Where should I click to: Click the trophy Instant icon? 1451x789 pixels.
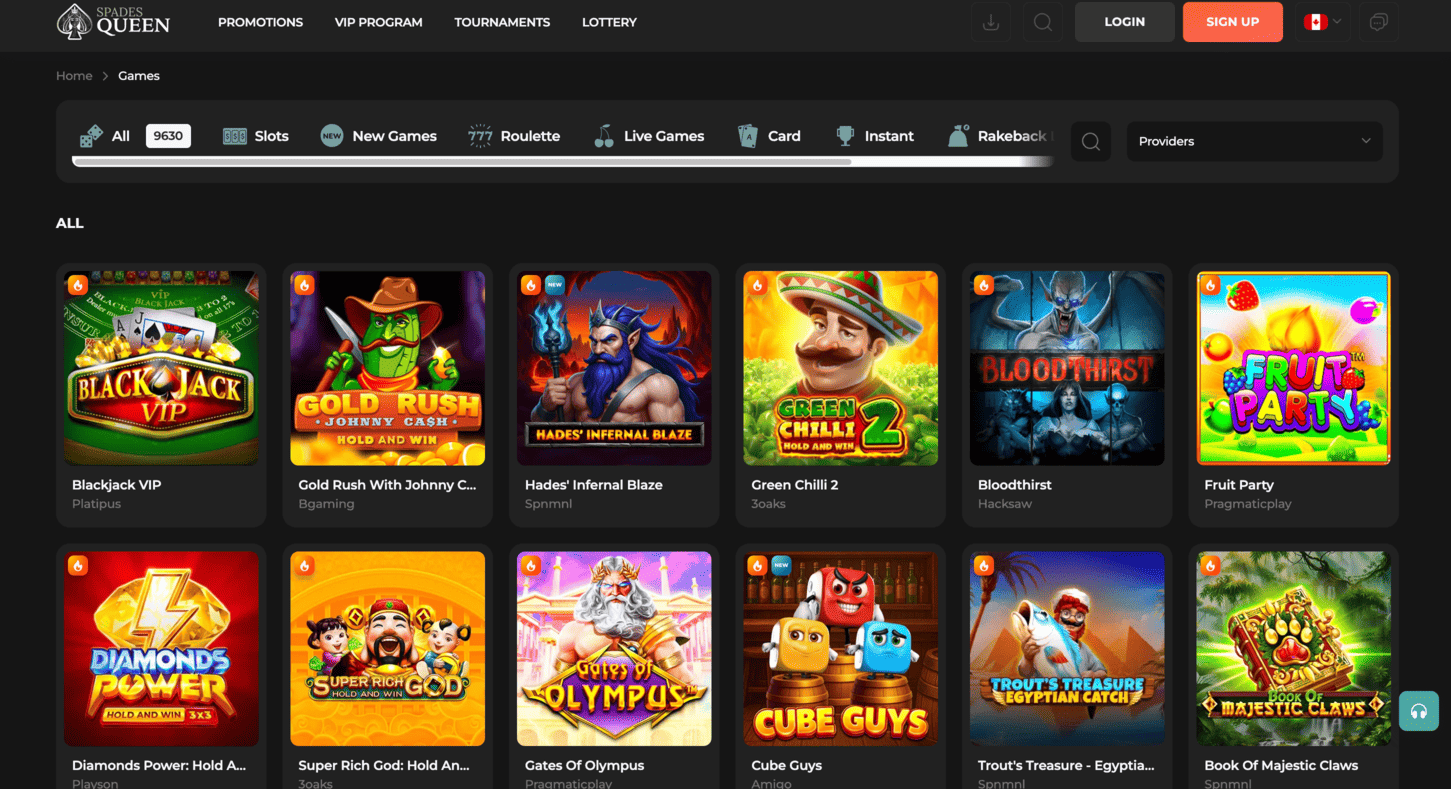point(845,136)
